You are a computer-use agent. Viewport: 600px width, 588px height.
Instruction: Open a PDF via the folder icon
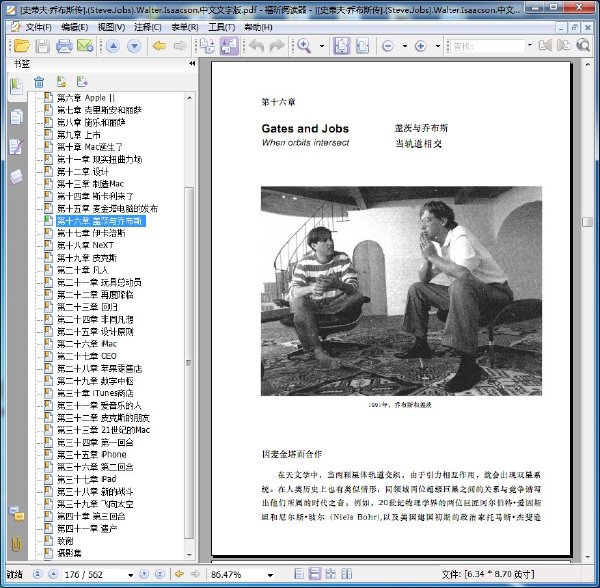pyautogui.click(x=21, y=46)
